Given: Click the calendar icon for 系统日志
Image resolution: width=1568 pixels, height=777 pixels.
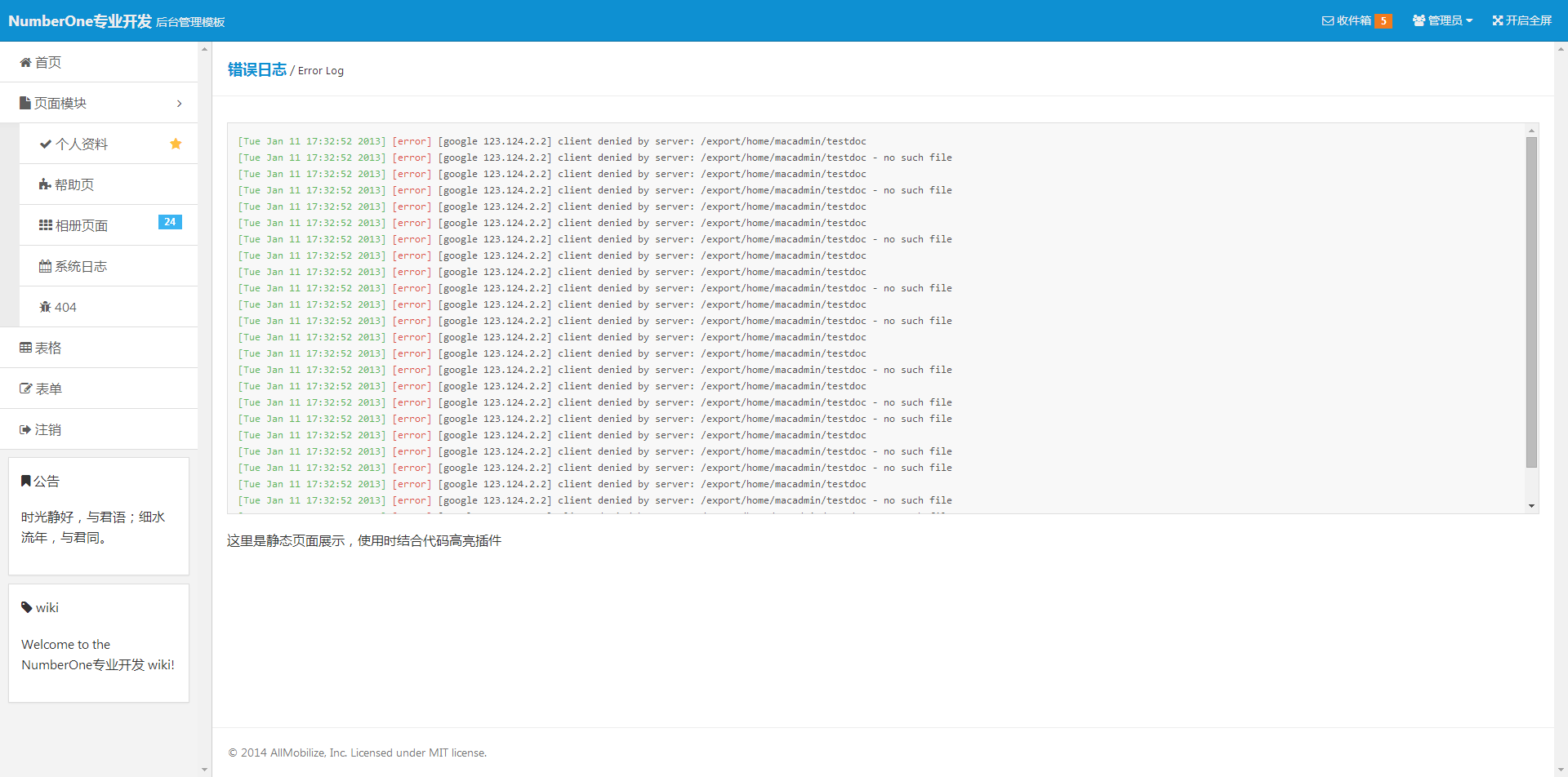Looking at the screenshot, I should click(x=45, y=266).
